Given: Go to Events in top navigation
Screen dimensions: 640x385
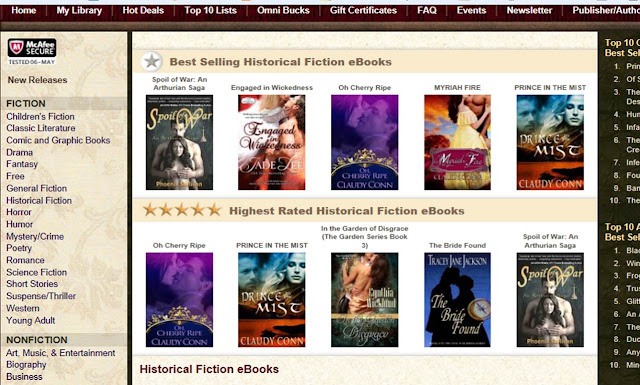Looking at the screenshot, I should pyautogui.click(x=471, y=10).
